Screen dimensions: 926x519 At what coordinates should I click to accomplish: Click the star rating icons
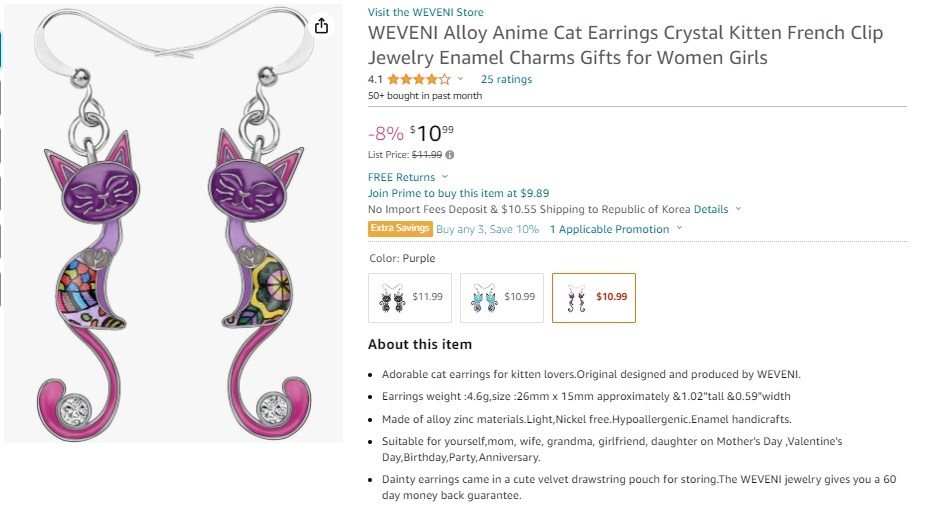(418, 79)
